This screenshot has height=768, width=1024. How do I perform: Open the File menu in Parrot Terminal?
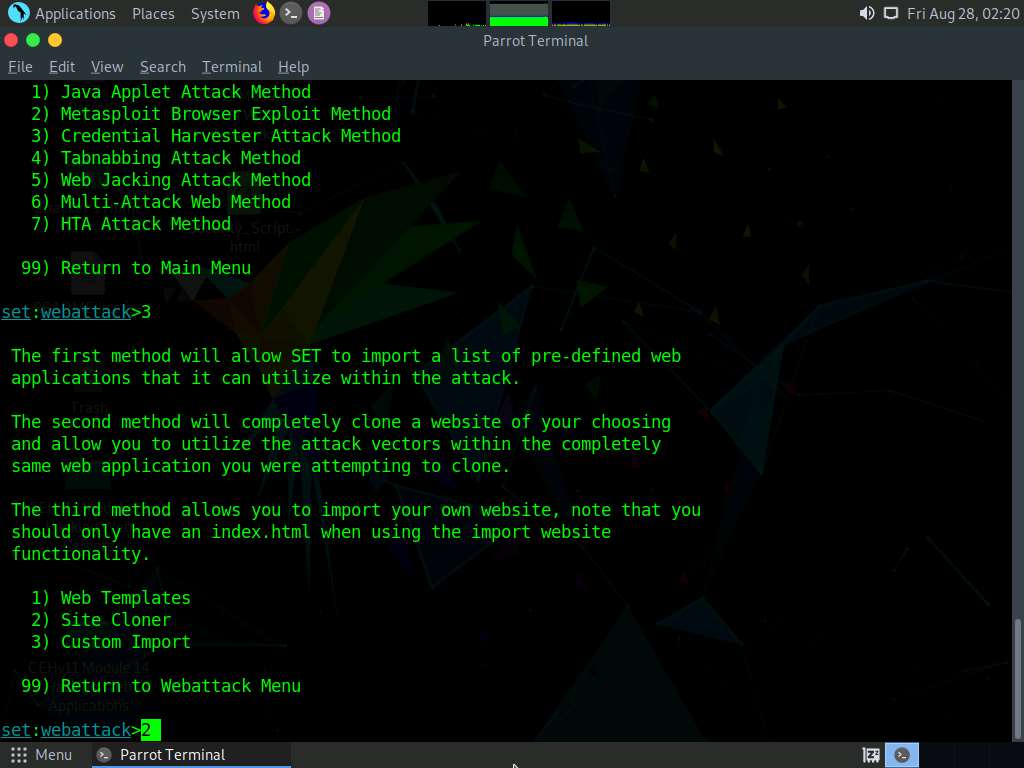[20, 67]
